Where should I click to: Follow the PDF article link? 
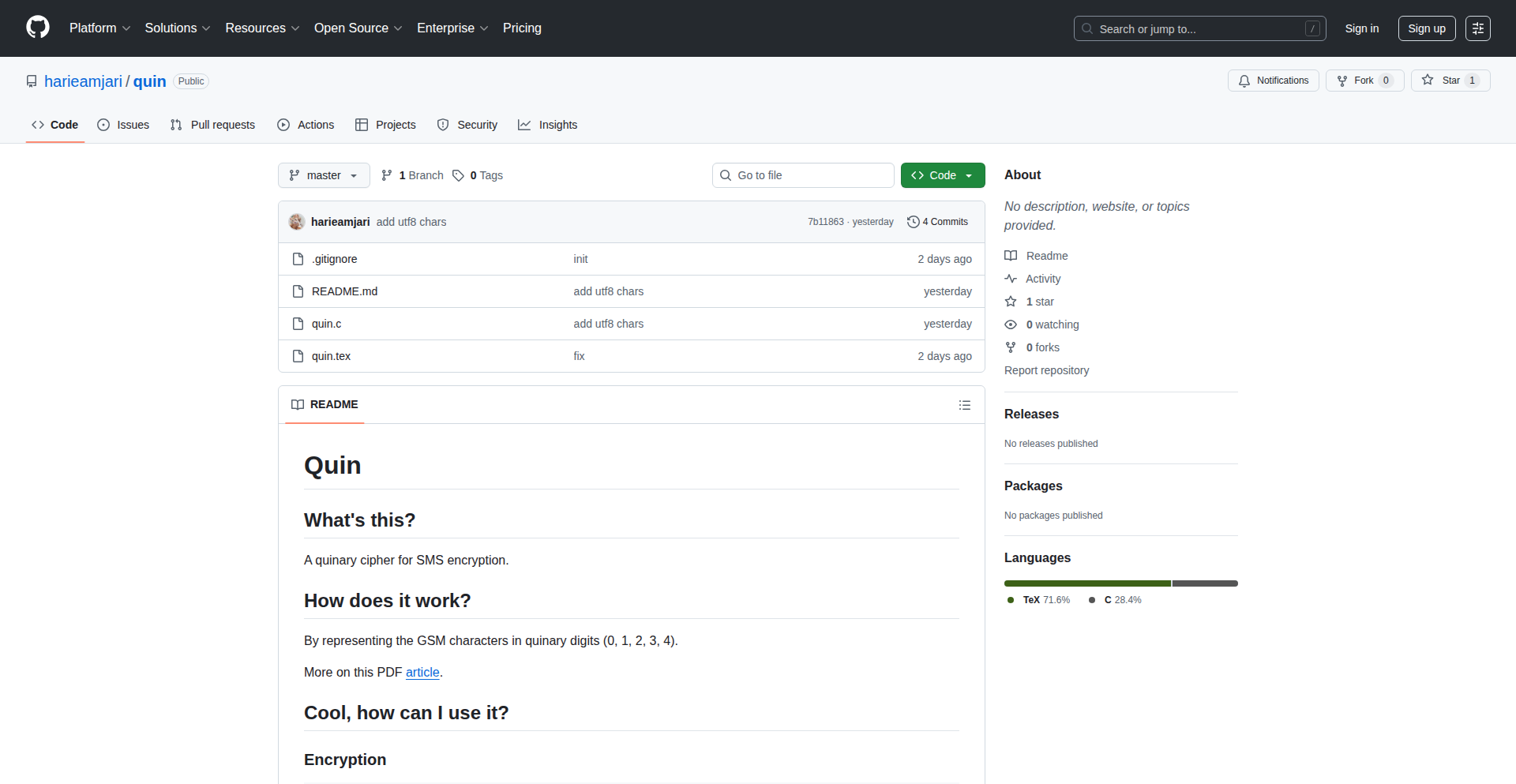click(x=422, y=672)
